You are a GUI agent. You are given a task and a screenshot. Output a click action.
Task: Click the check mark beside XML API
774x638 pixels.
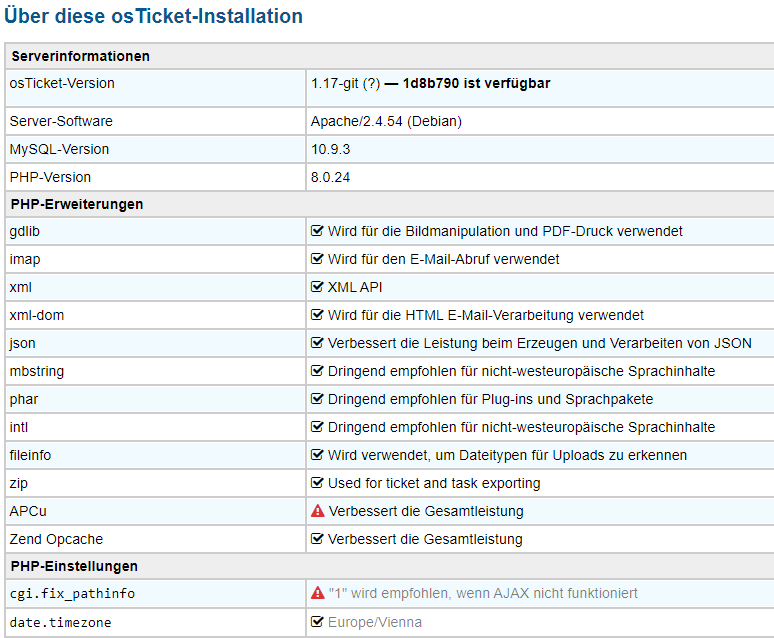click(x=318, y=287)
